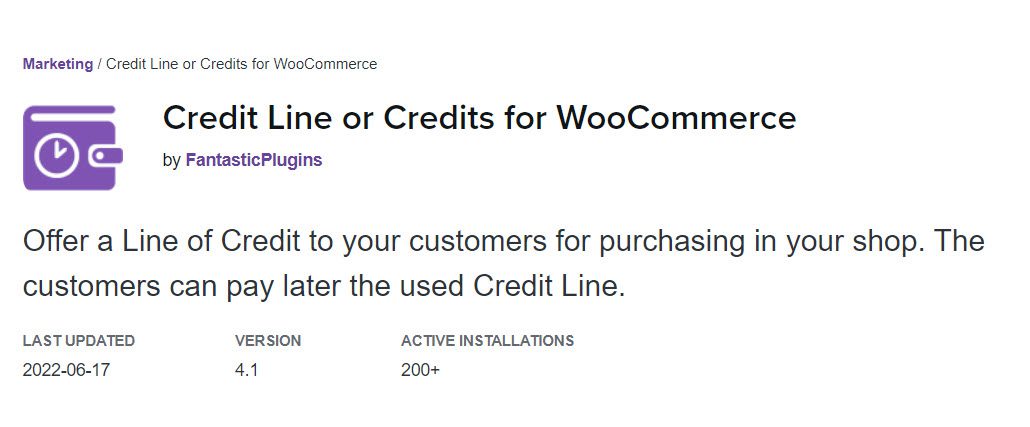Viewport: 1030px width, 427px height.
Task: Click the ACTIVE INSTALLATIONS label
Action: [487, 341]
